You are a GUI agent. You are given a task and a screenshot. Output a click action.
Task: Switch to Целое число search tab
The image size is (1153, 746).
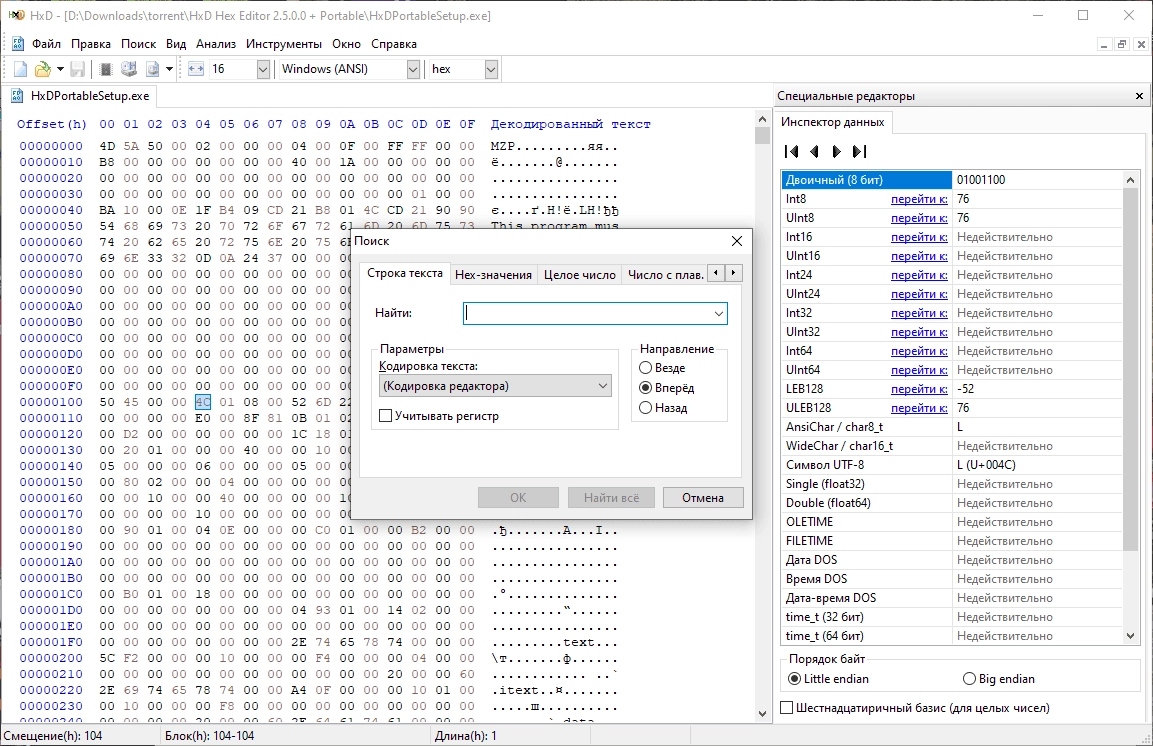click(x=579, y=274)
